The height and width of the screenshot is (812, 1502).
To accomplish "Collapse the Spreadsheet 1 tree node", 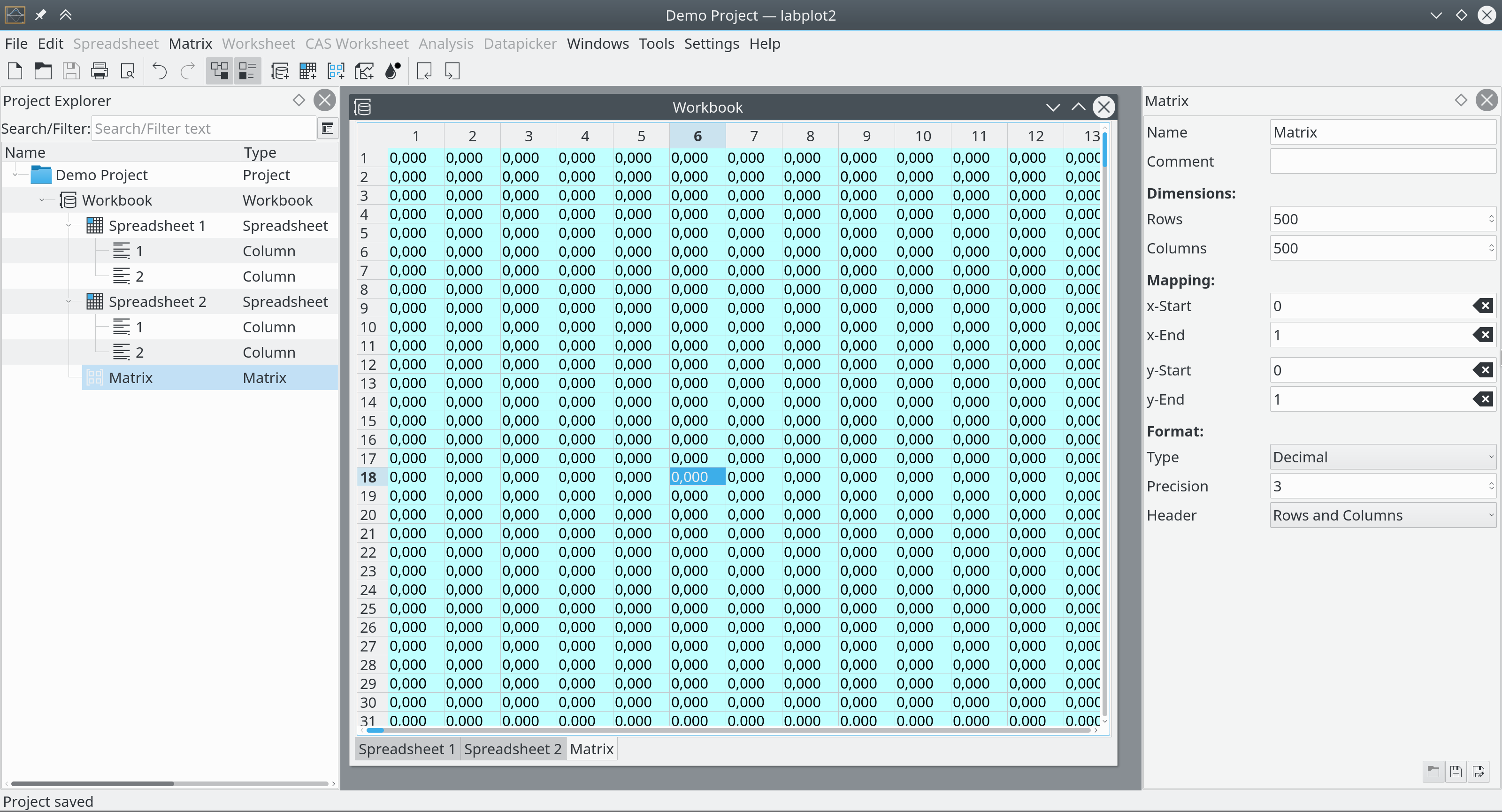I will coord(69,226).
